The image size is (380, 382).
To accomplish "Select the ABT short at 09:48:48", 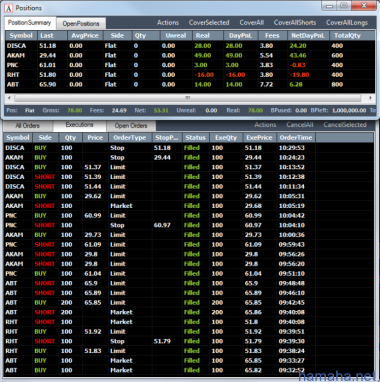I will (188, 283).
